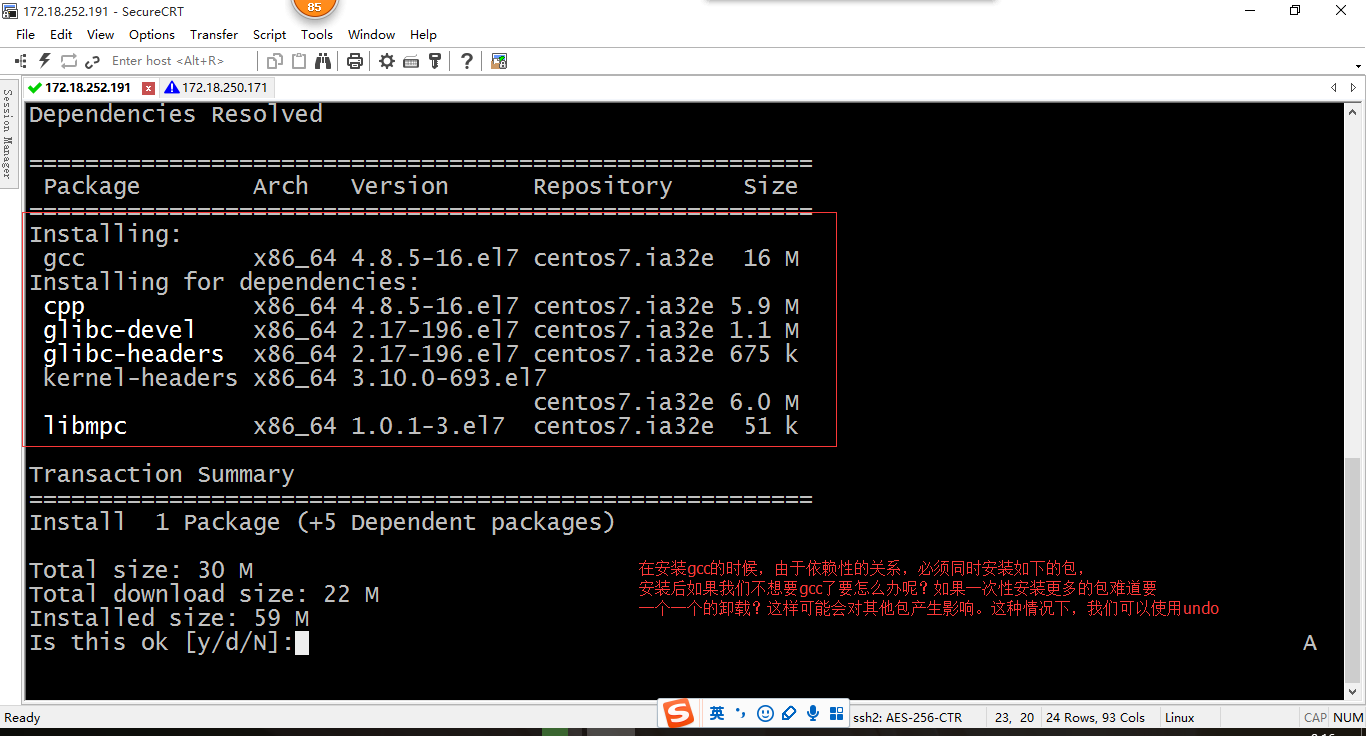Click the 'Total download size: 22 M' line
1366x736 pixels.
pyautogui.click(x=204, y=594)
